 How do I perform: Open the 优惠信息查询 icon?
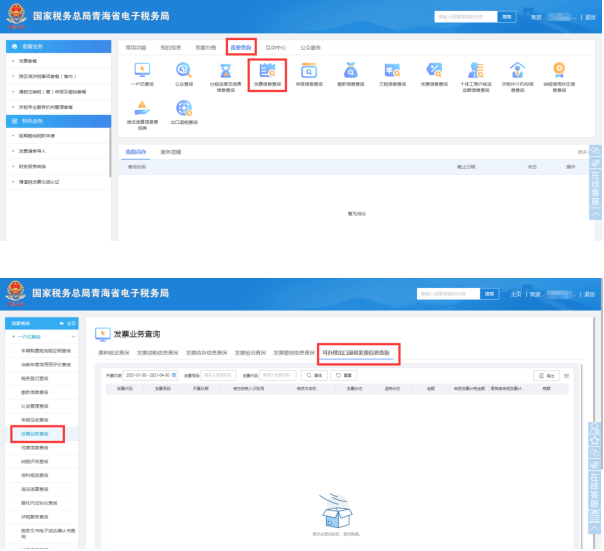pyautogui.click(x=434, y=72)
